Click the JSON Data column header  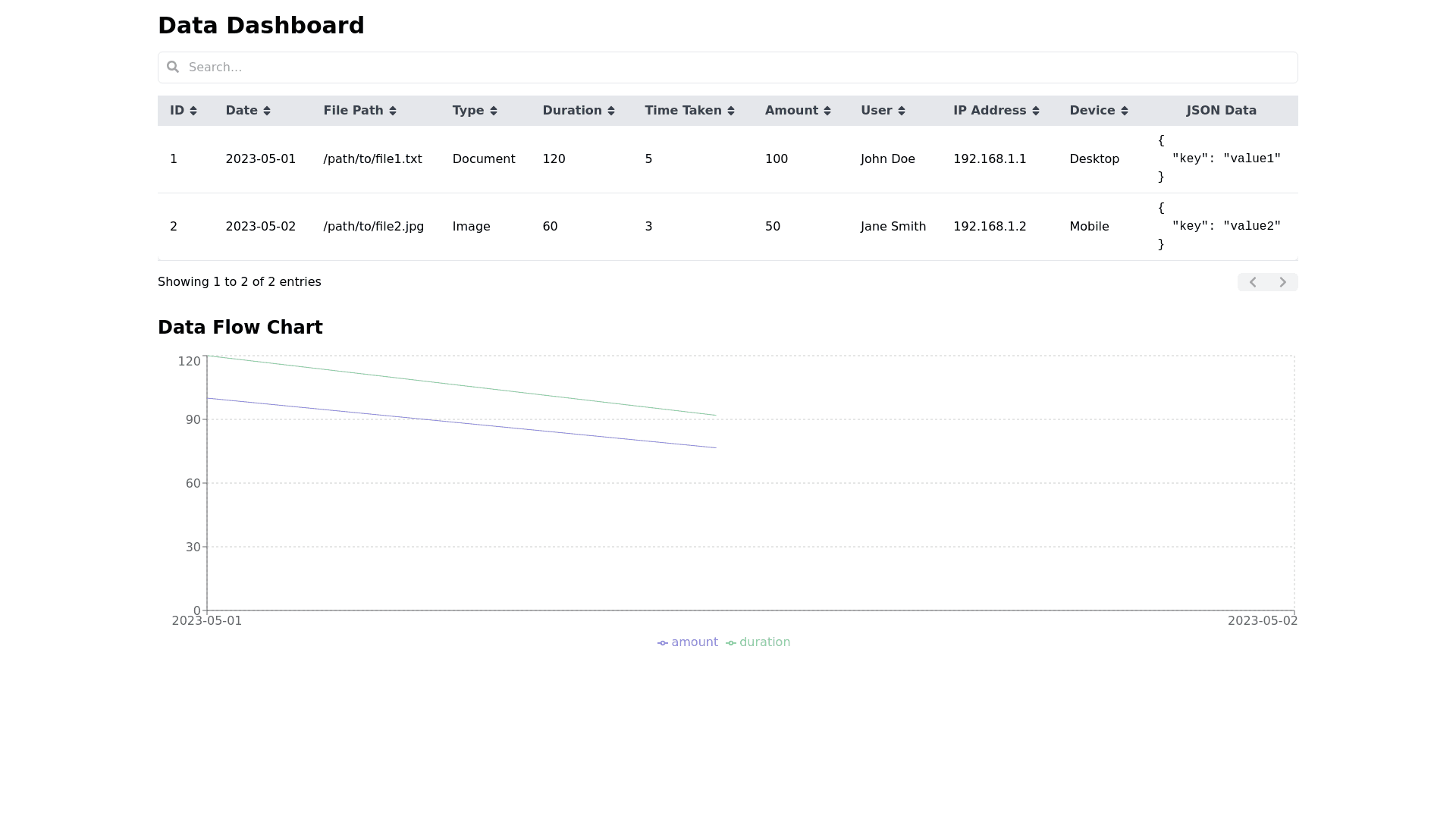(x=1221, y=110)
